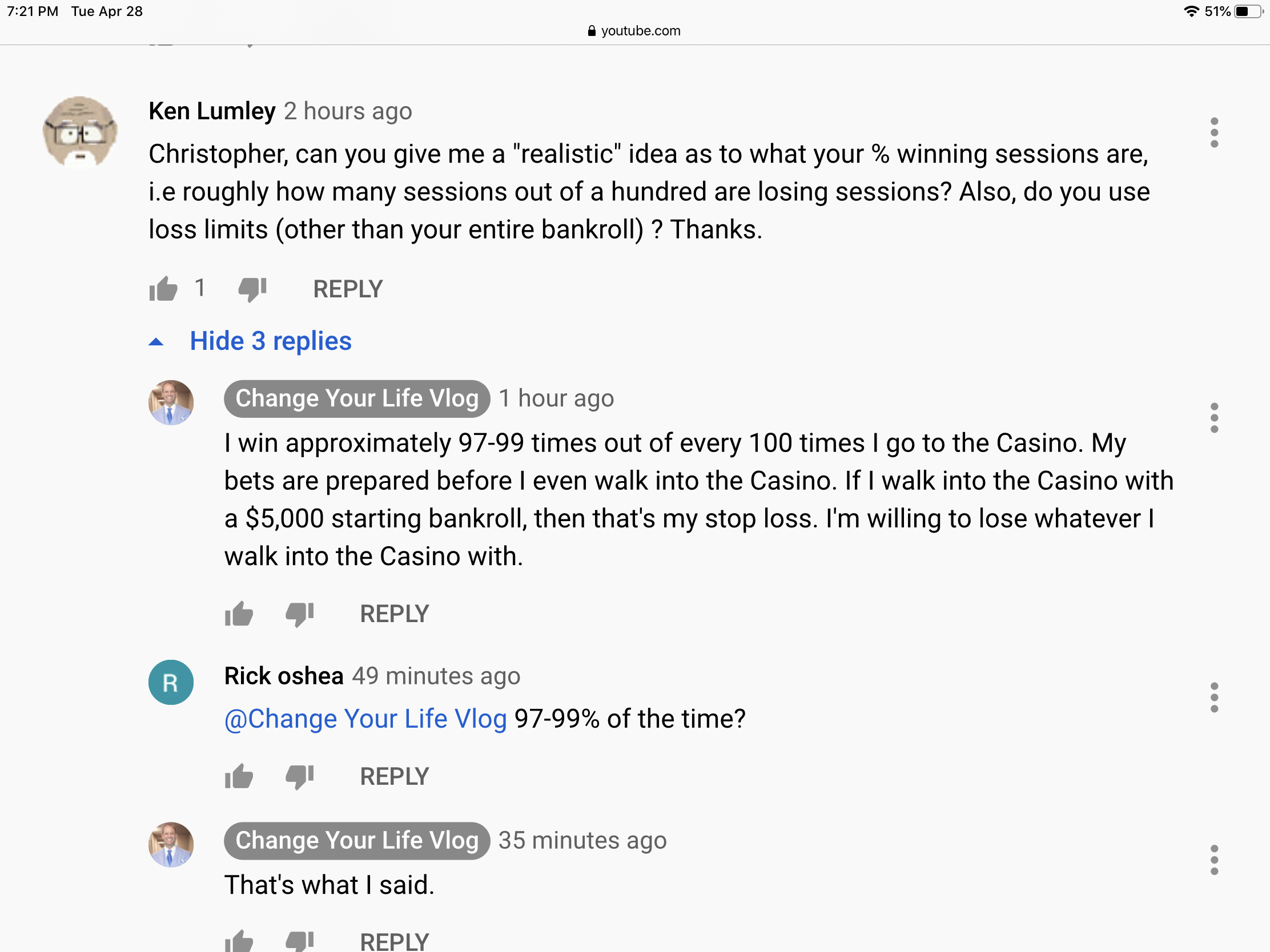
Task: Tap the youtube.com address bar
Action: [634, 31]
